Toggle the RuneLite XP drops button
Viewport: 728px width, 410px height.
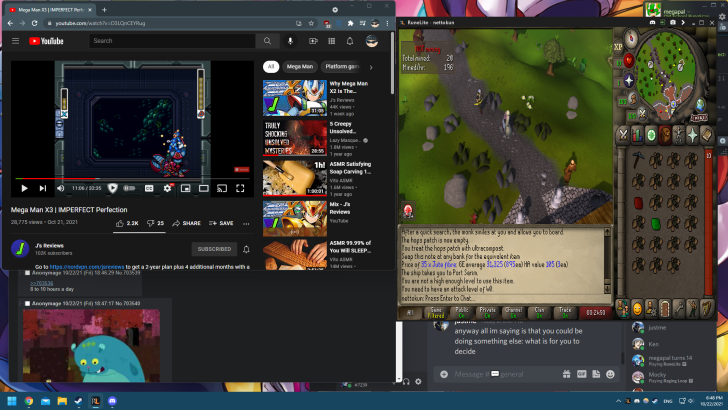(618, 47)
